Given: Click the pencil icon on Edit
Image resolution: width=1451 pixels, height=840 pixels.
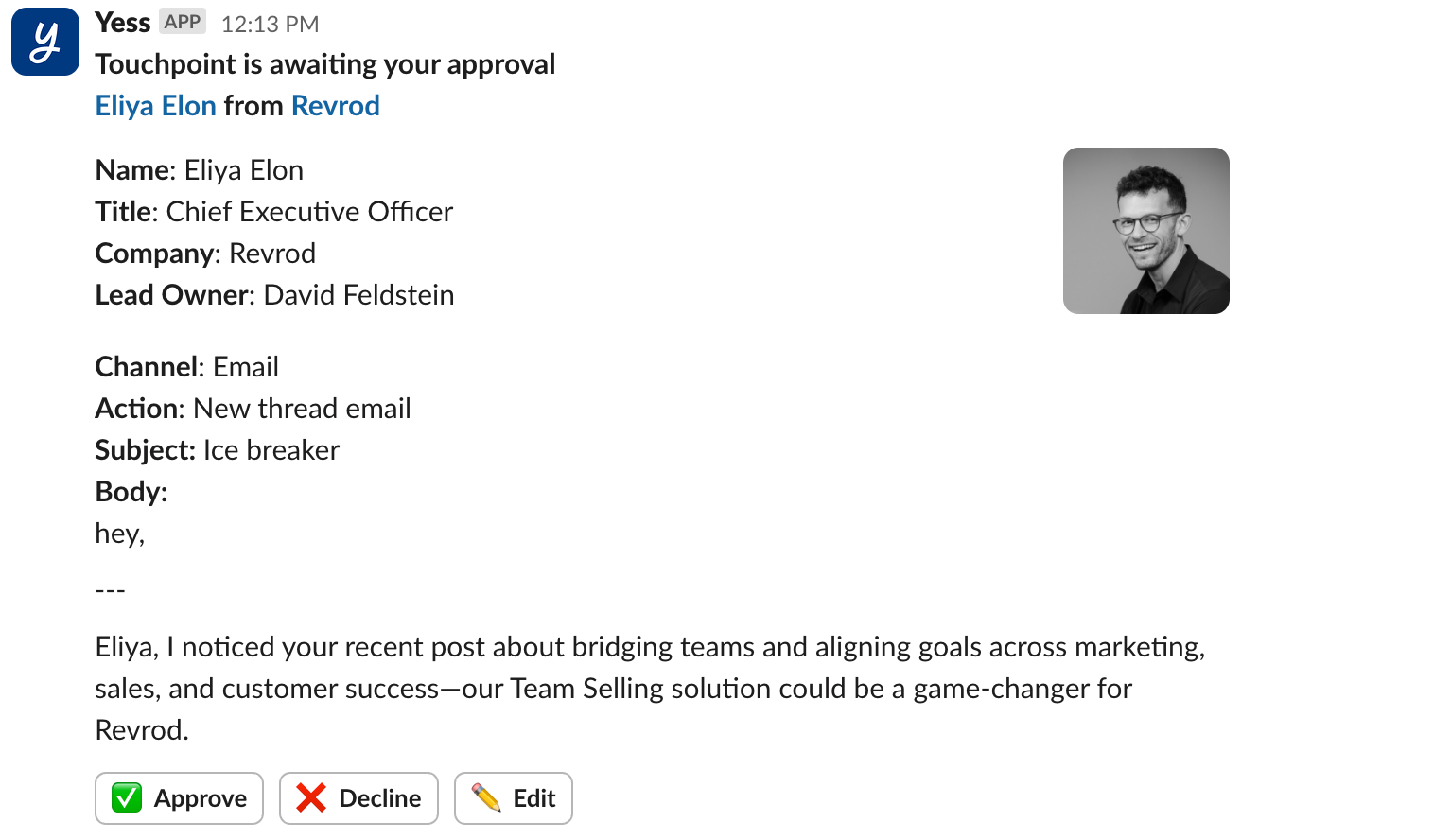Looking at the screenshot, I should click(x=486, y=798).
